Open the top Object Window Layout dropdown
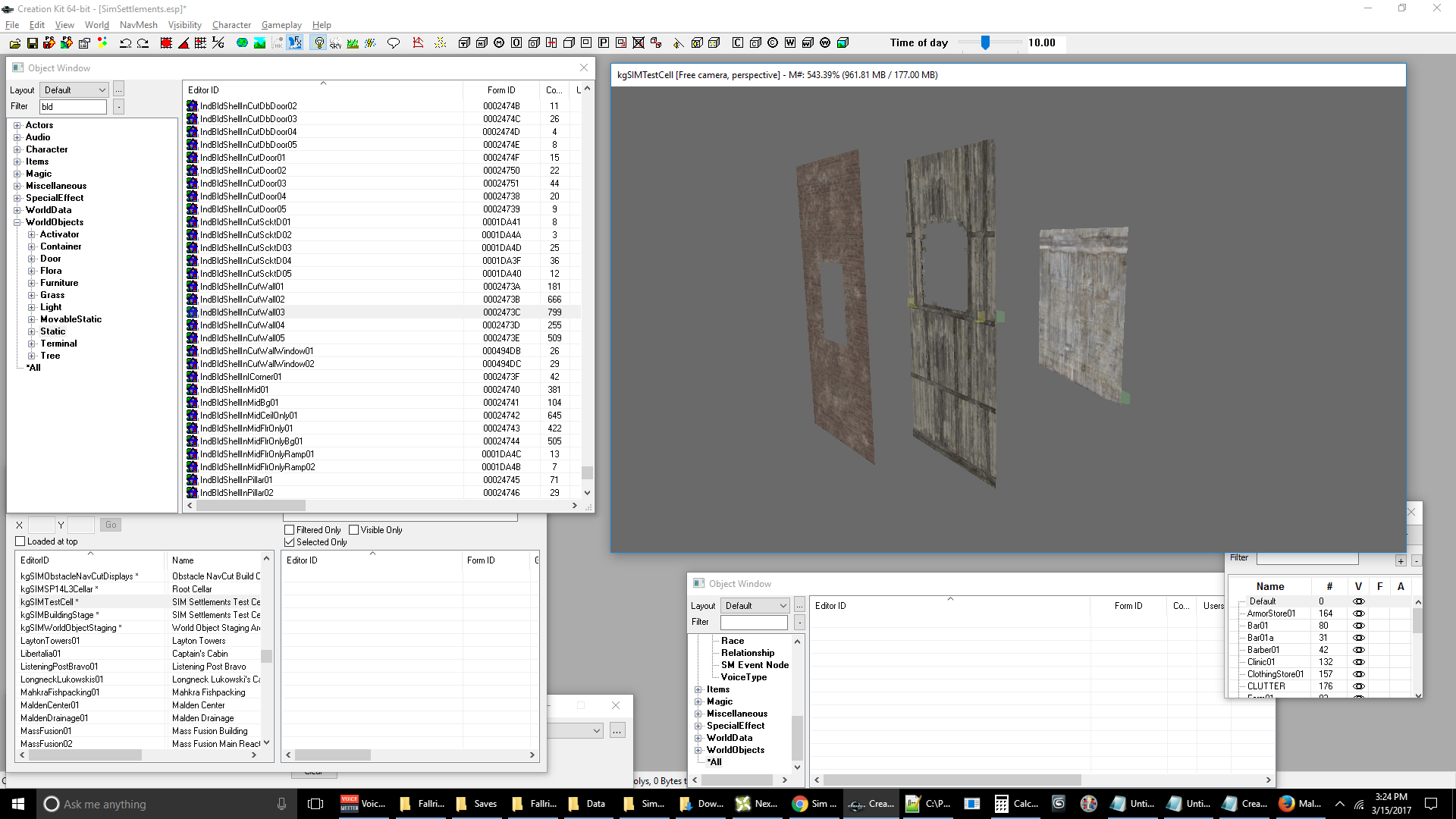This screenshot has width=1456, height=819. pyautogui.click(x=74, y=89)
